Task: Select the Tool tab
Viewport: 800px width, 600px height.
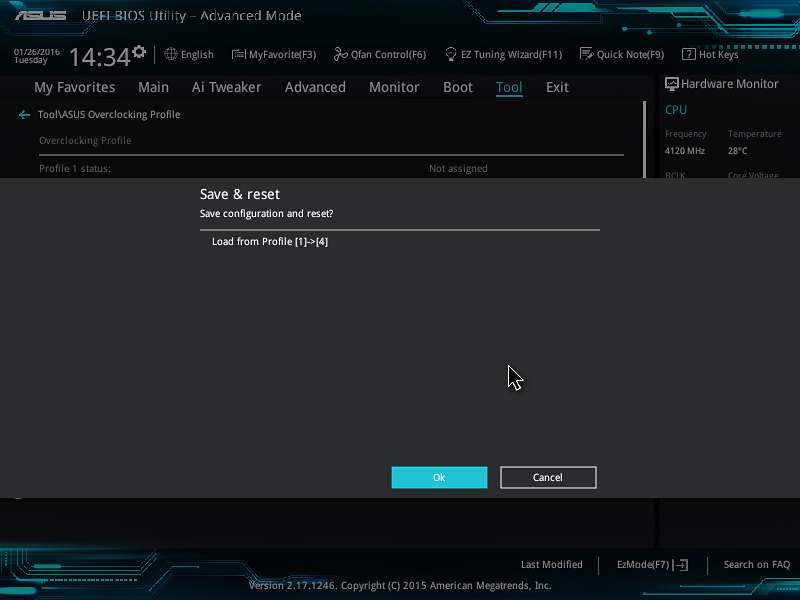Action: tap(509, 87)
